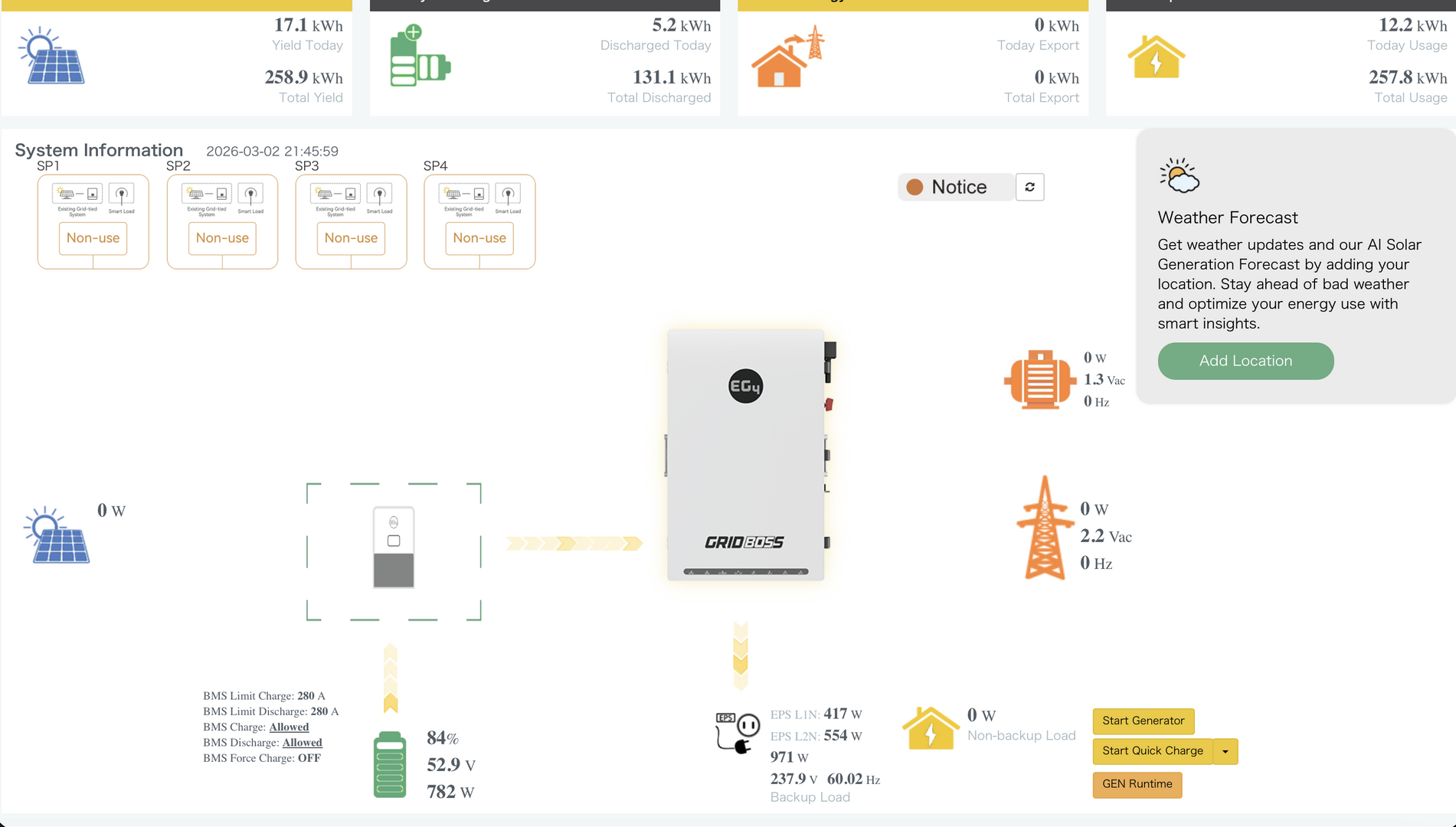Click the solar panel icon in Yield card
Screen dimensions: 1456x827
point(51,56)
